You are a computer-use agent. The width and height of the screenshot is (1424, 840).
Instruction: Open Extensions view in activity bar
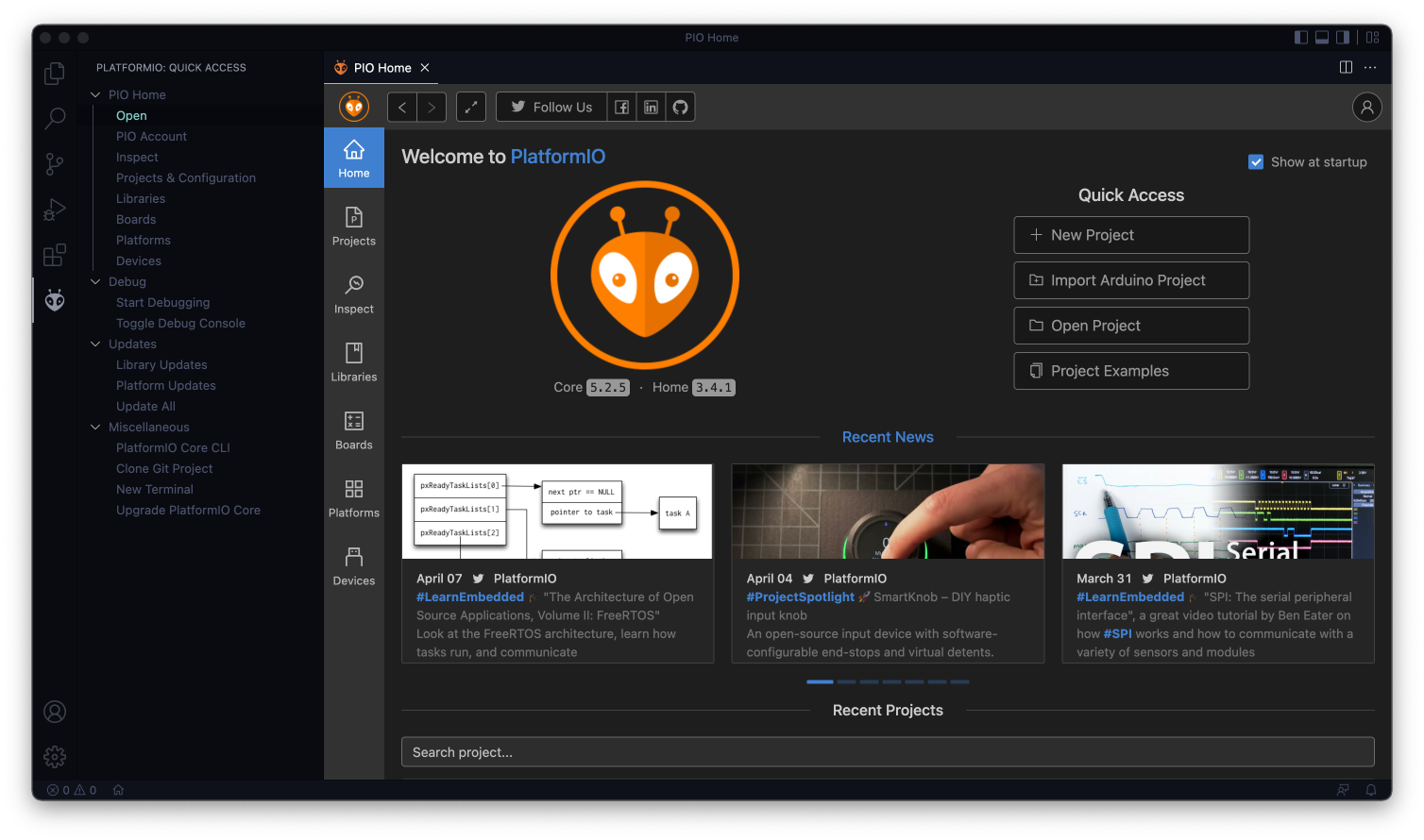click(55, 255)
